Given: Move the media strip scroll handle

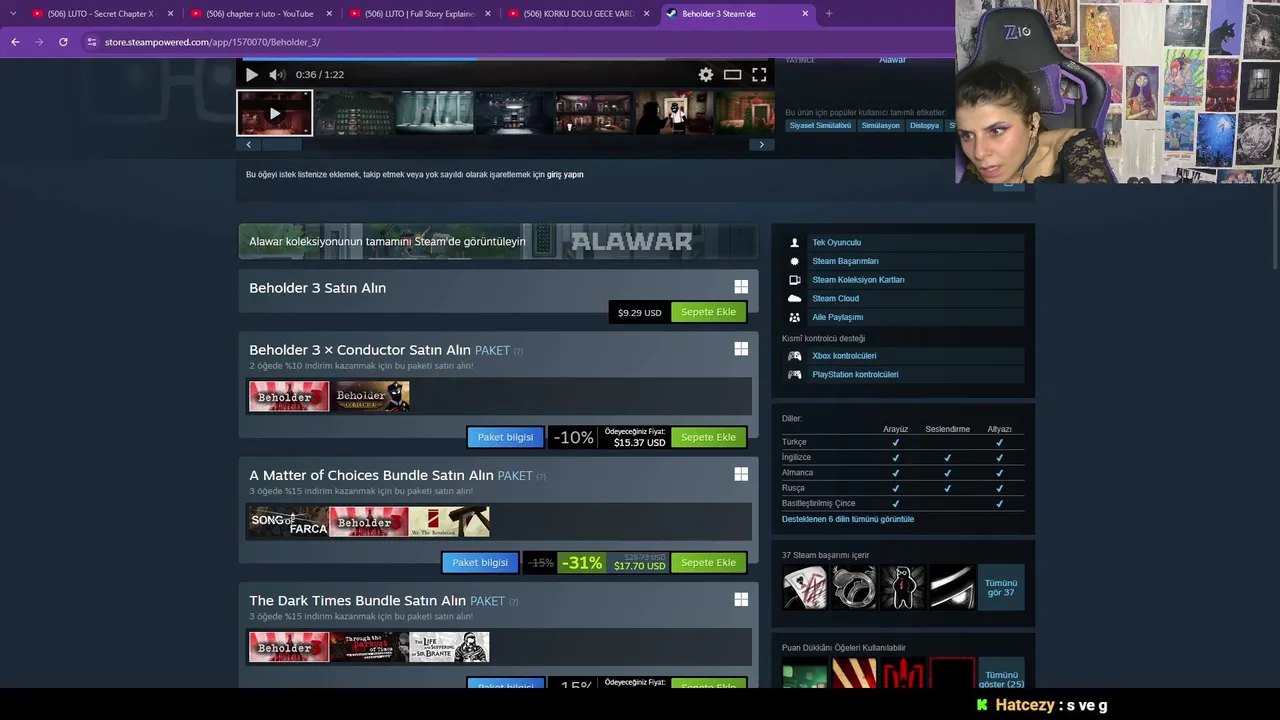Looking at the screenshot, I should point(280,145).
